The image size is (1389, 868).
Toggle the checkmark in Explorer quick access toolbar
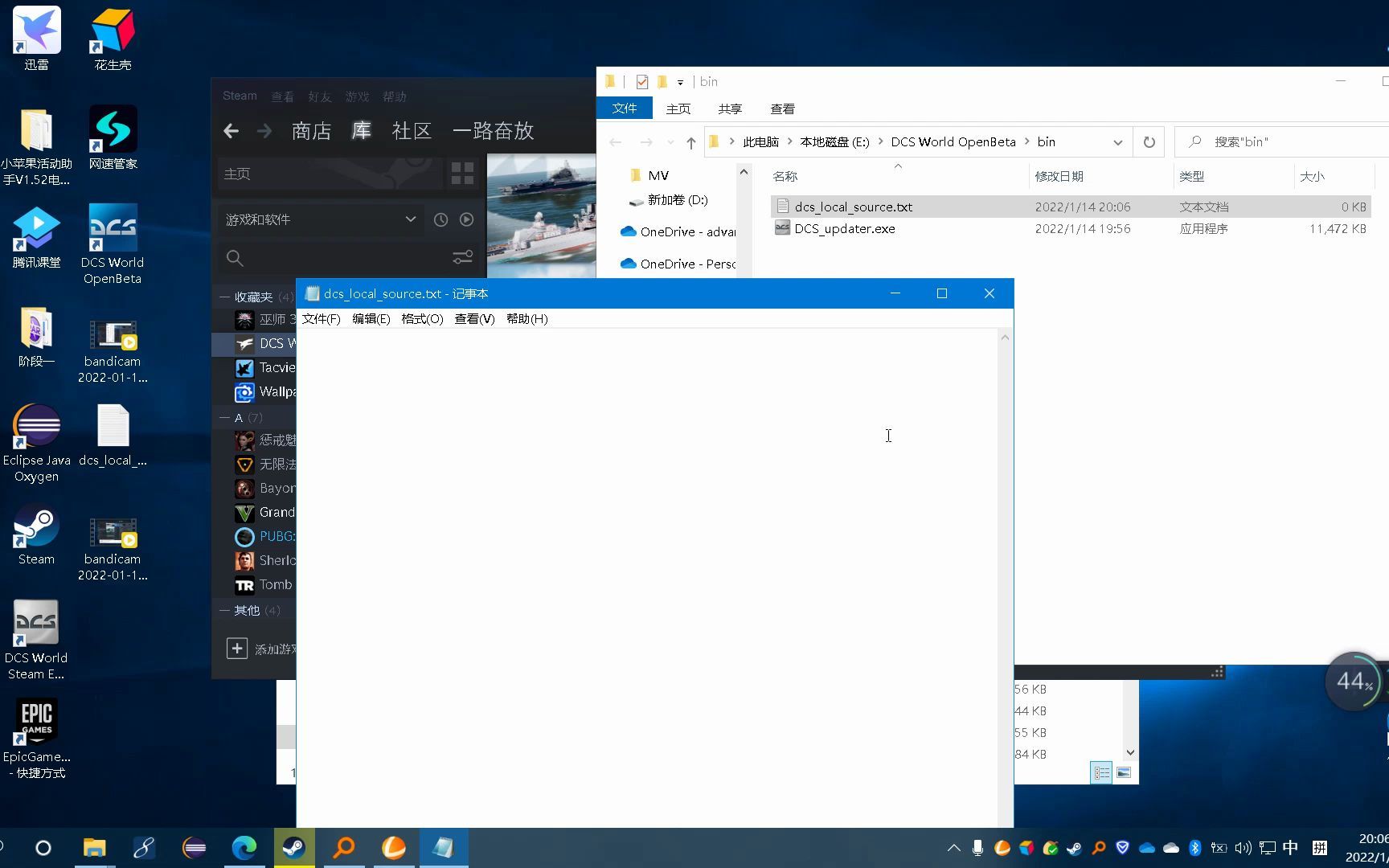point(641,81)
